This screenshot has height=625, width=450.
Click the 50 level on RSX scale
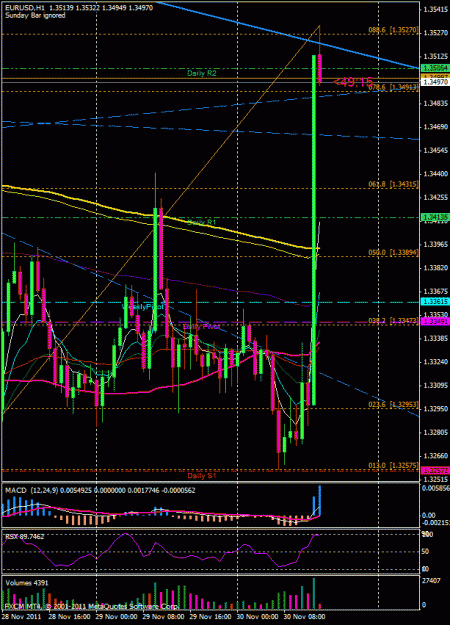pos(426,552)
